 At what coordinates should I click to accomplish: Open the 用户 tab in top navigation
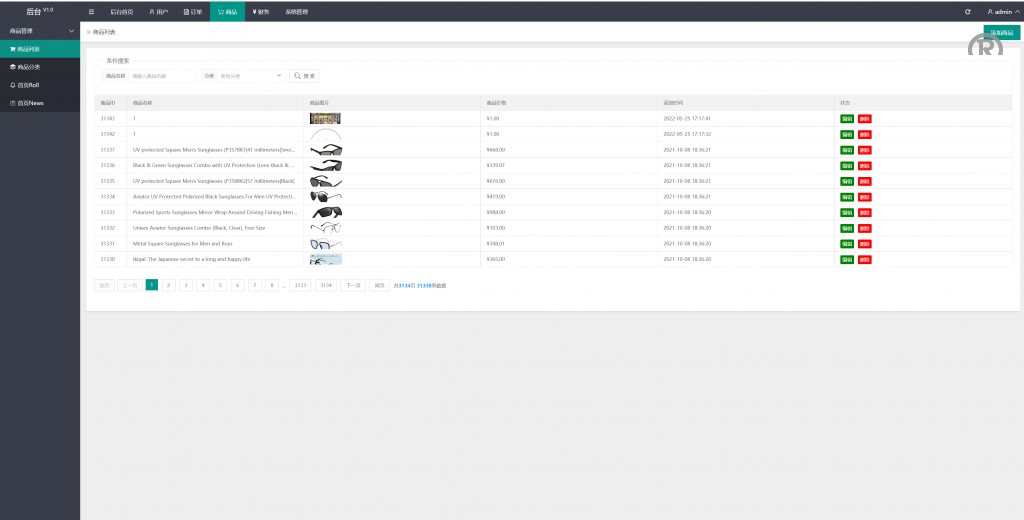pyautogui.click(x=158, y=11)
